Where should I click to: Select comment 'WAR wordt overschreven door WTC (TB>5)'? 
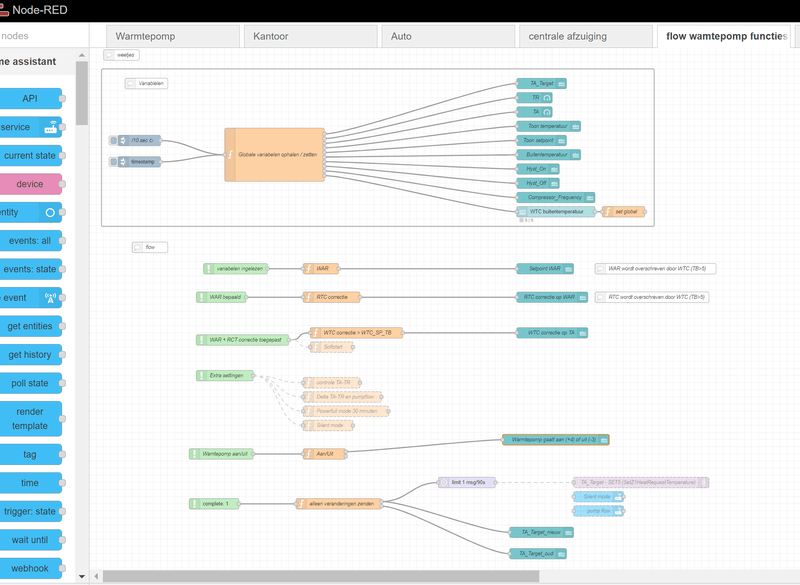tap(656, 268)
